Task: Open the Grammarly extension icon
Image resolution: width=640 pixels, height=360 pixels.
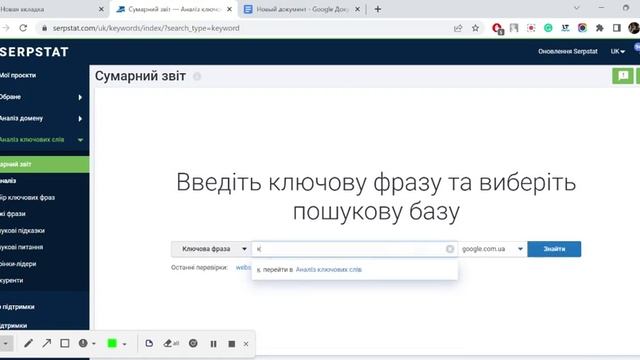Action: 548,28
